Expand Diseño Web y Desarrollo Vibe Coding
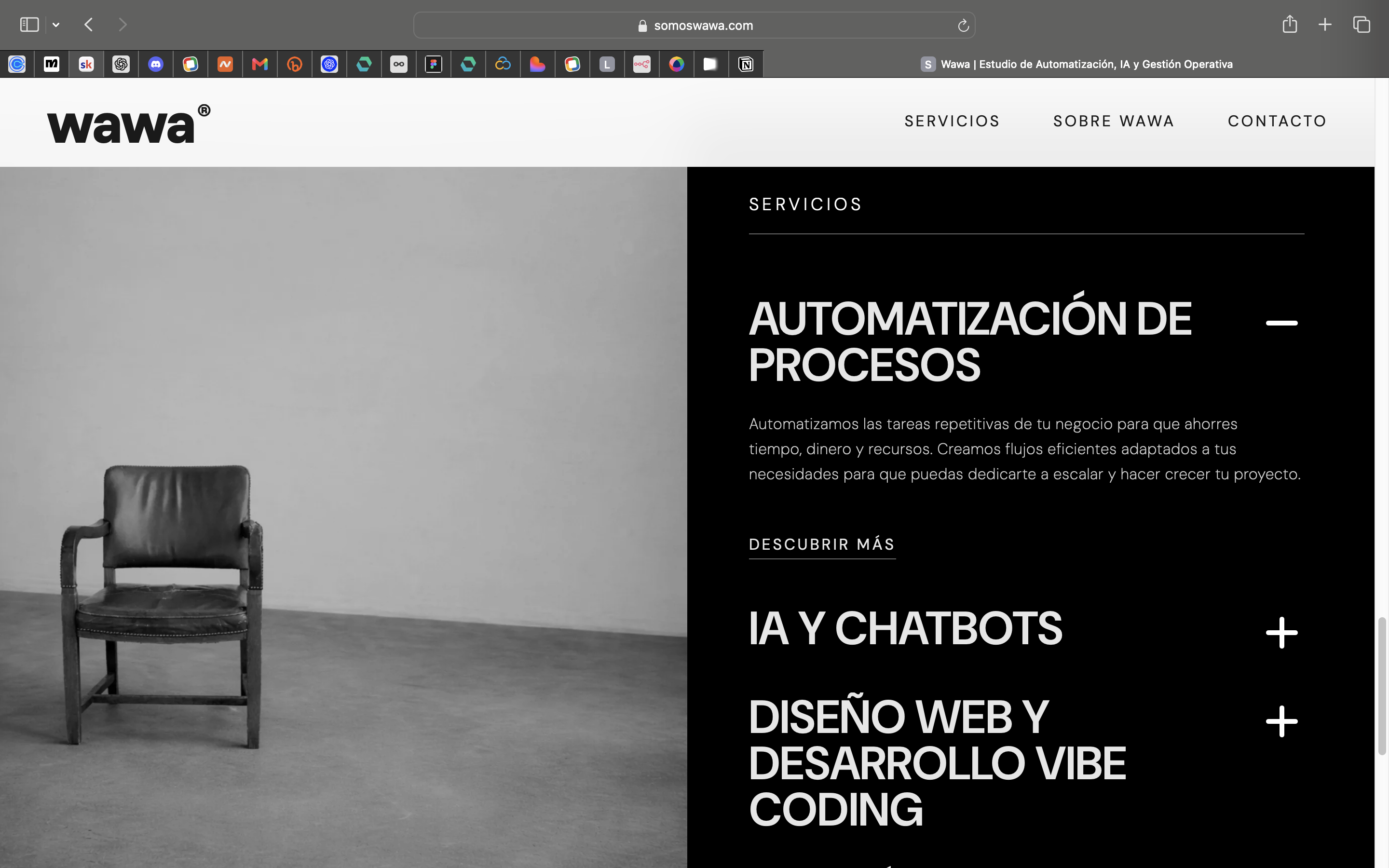The image size is (1389, 868). (x=1281, y=721)
